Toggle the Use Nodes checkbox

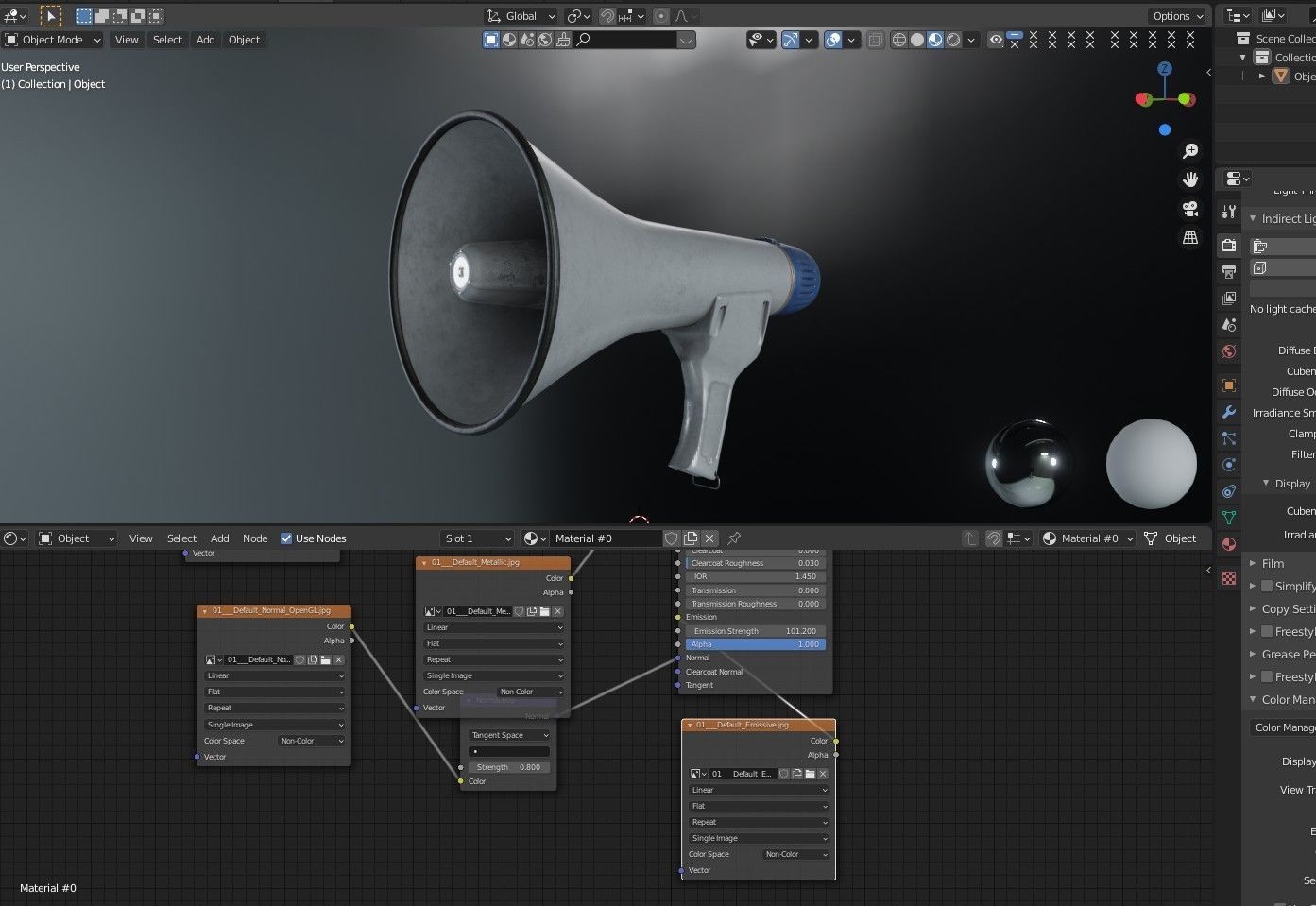(286, 538)
